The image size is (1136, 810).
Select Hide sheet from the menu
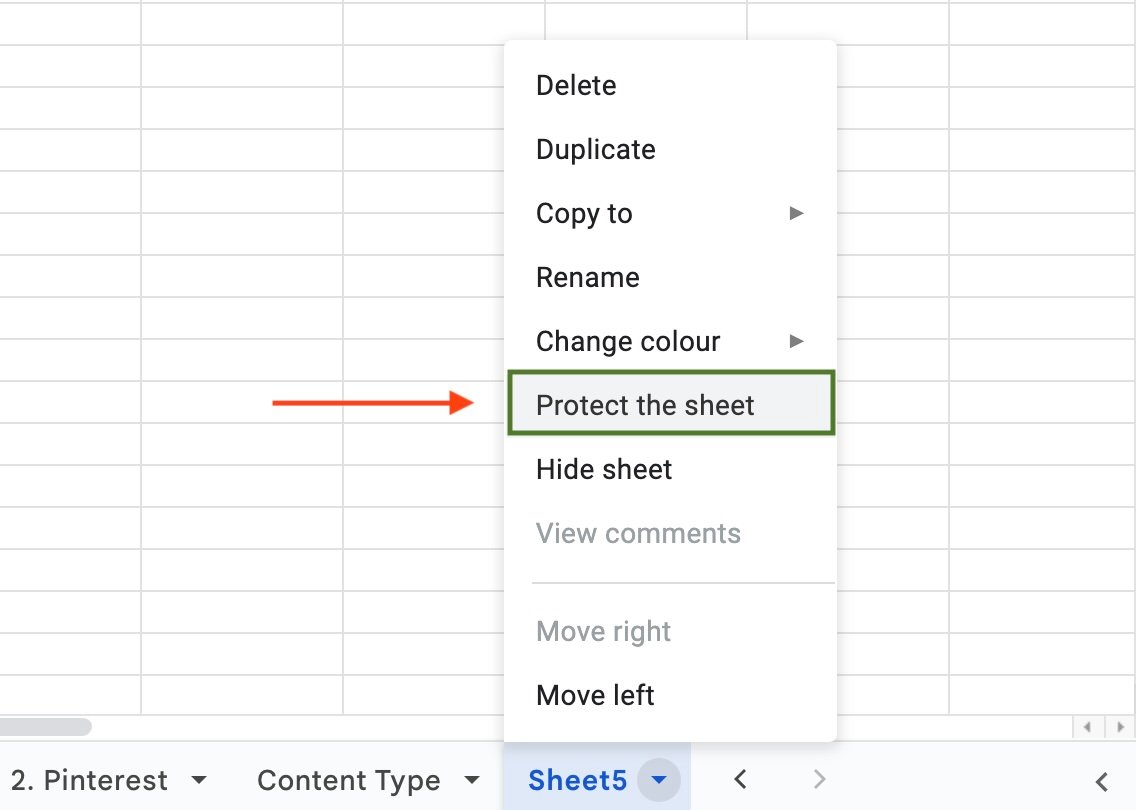(604, 470)
